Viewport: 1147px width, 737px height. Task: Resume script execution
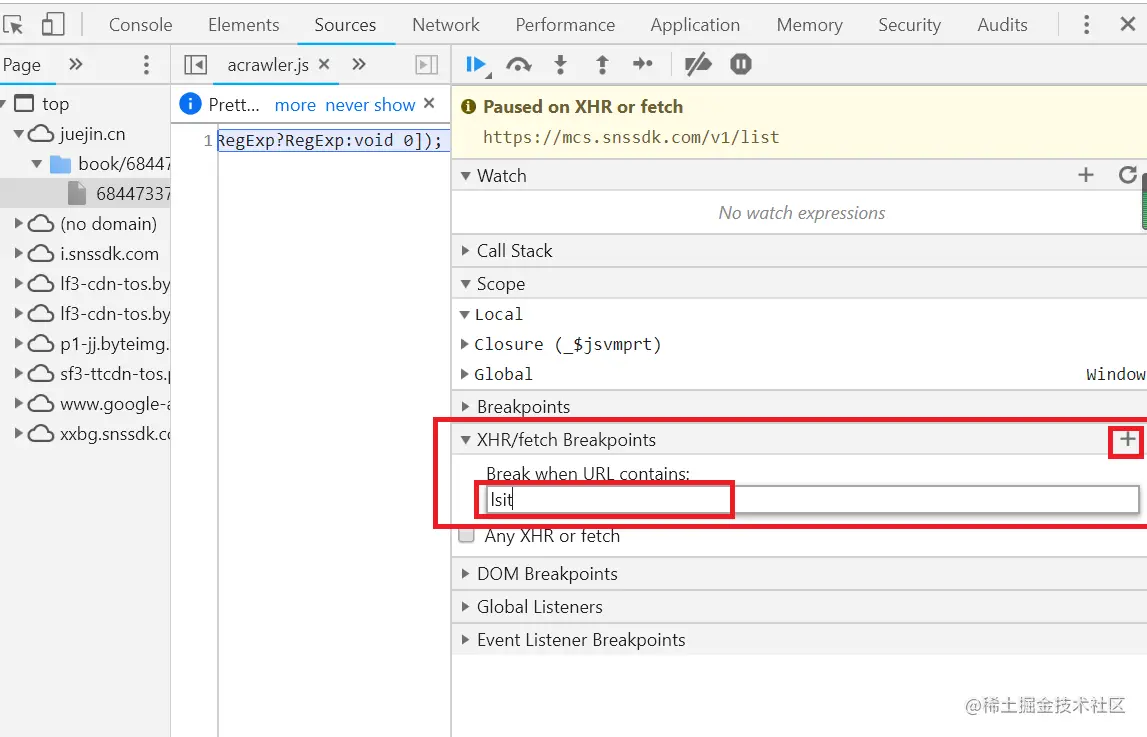coord(478,65)
